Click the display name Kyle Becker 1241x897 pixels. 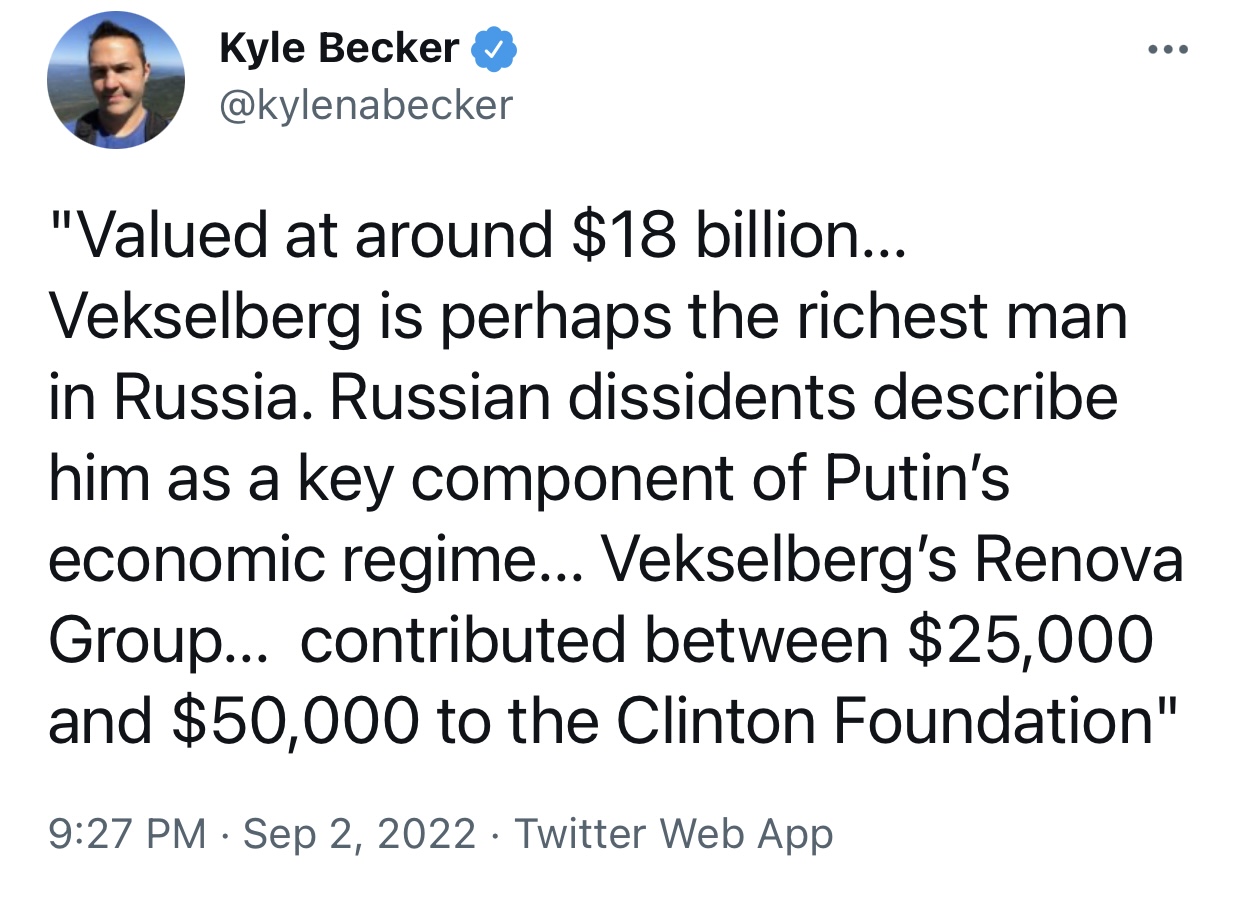(340, 49)
